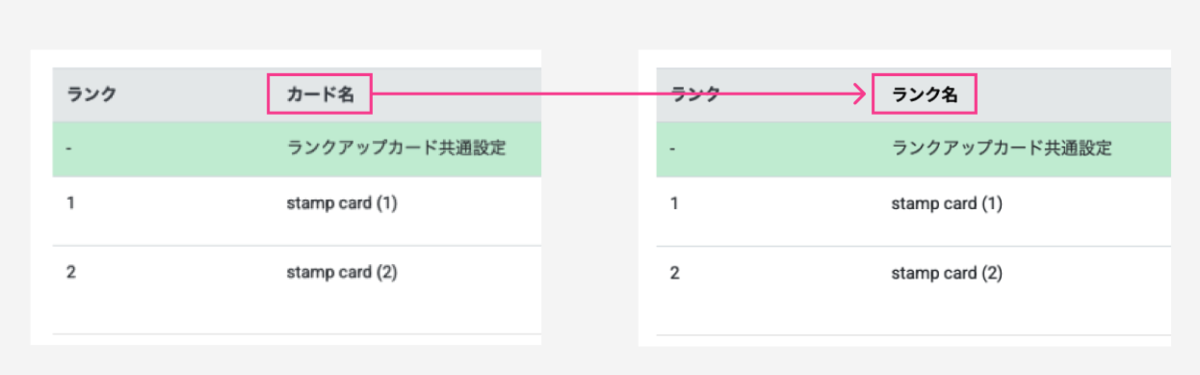The height and width of the screenshot is (375, 1200).
Task: Click the dash rank cell in ランク名 table
Action: click(x=674, y=149)
